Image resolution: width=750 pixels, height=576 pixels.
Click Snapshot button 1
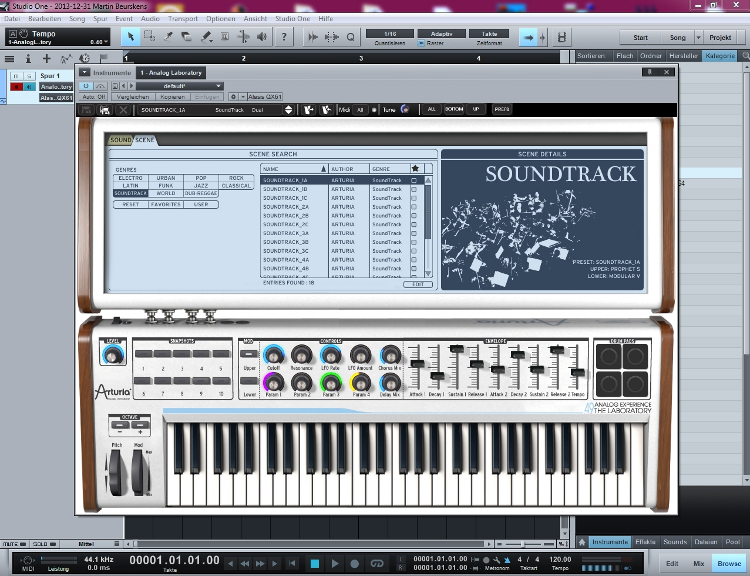tap(143, 354)
